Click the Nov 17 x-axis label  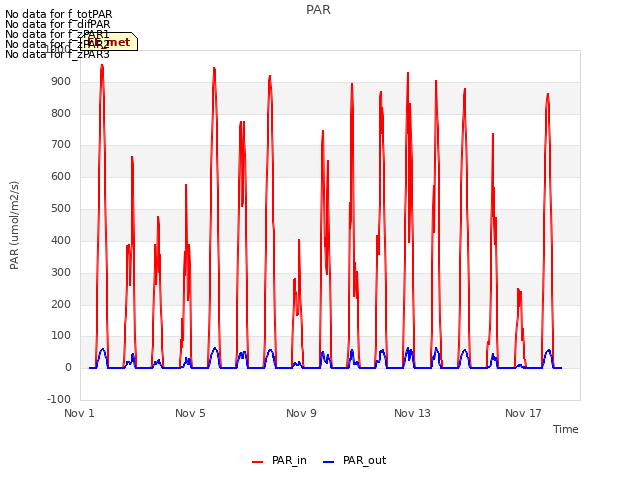coord(523,413)
